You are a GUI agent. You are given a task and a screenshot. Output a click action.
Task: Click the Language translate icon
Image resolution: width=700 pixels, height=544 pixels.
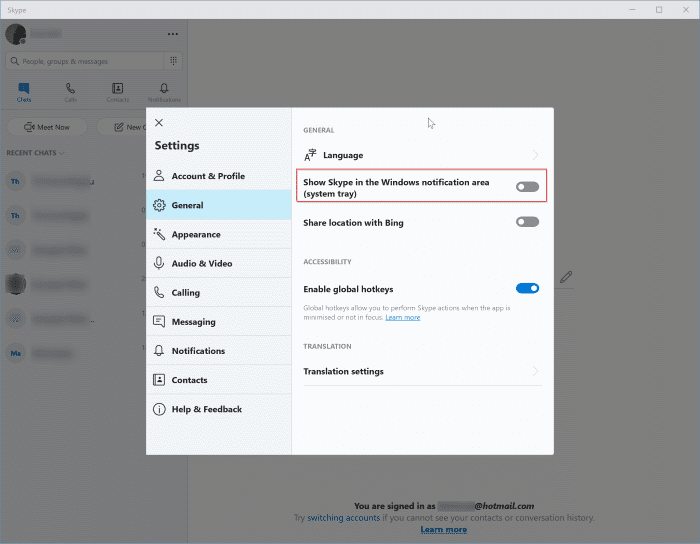(310, 155)
